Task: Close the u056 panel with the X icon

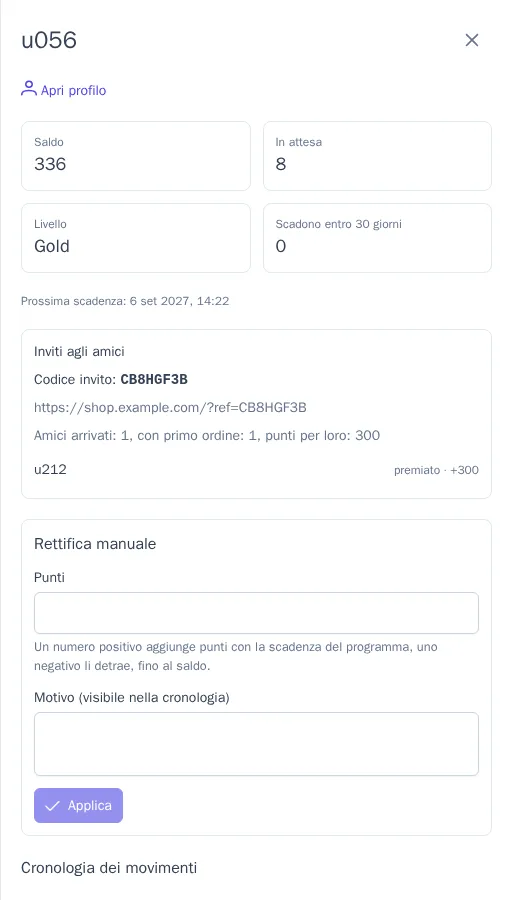Action: (x=471, y=40)
